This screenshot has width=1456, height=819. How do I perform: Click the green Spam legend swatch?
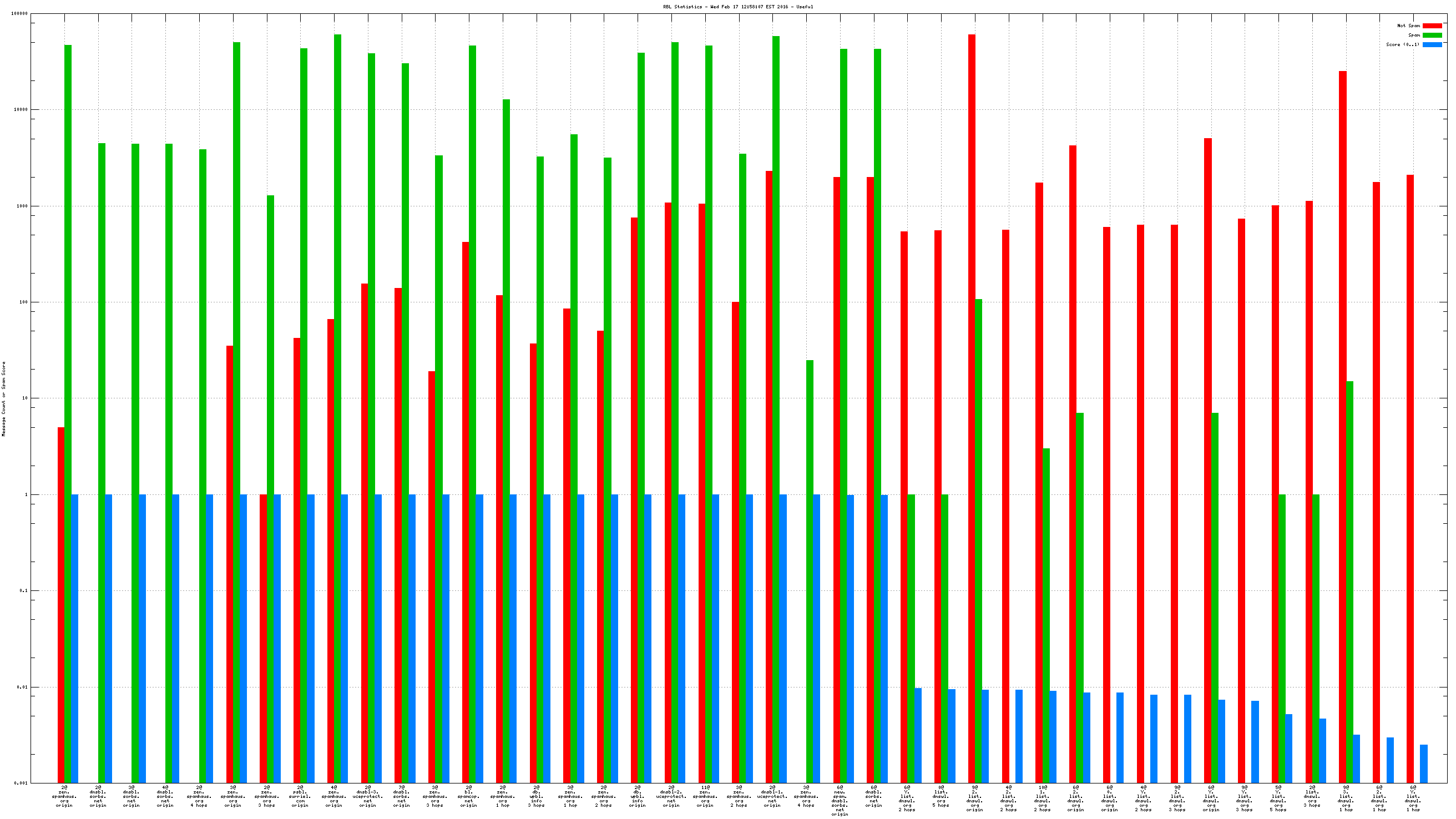[1432, 35]
